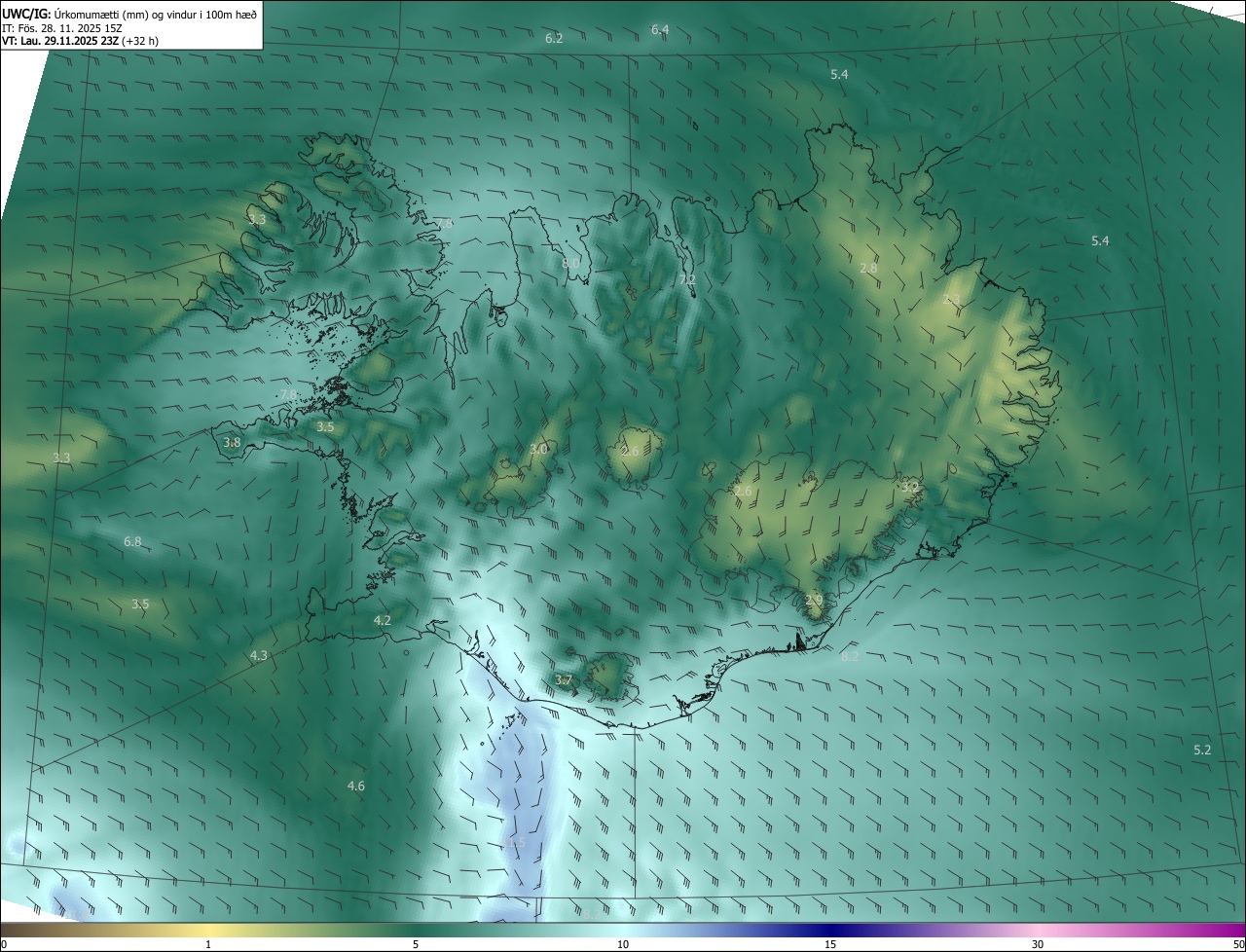
Task: Click the 2.9 value label on the map
Action: [814, 600]
